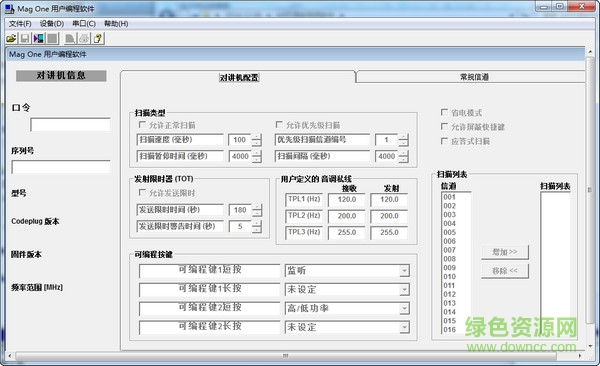Open the 帮助(H) menu
Screen dimensions: 600x366
[116, 24]
